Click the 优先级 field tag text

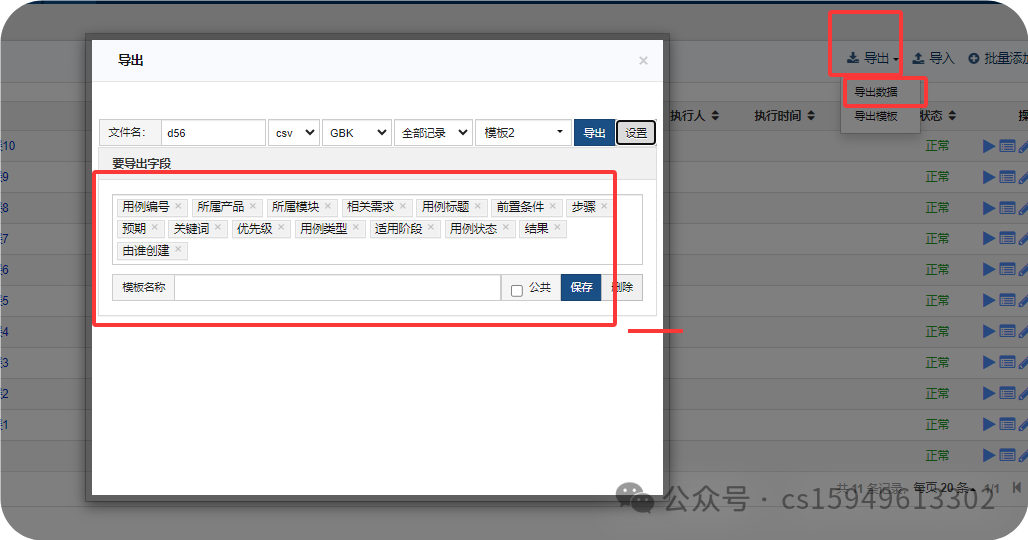(254, 228)
